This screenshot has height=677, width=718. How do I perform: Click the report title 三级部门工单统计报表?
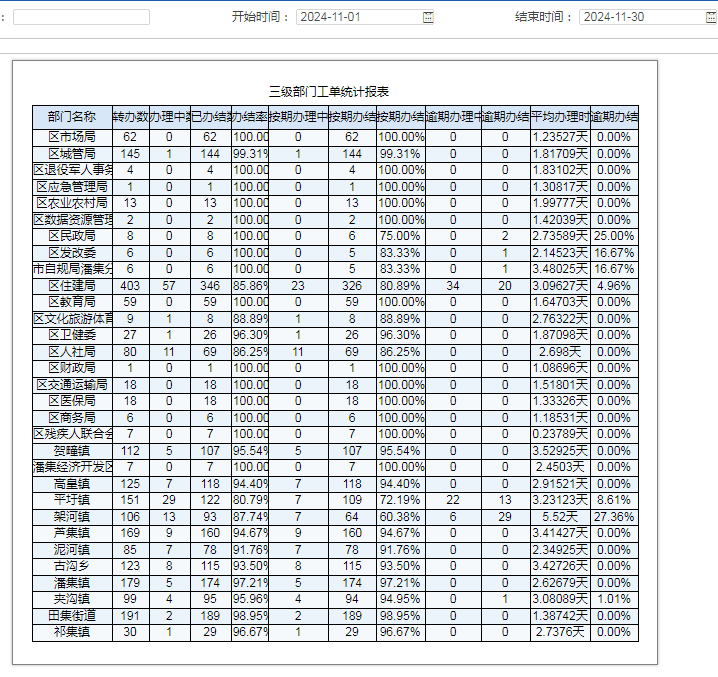pyautogui.click(x=329, y=91)
